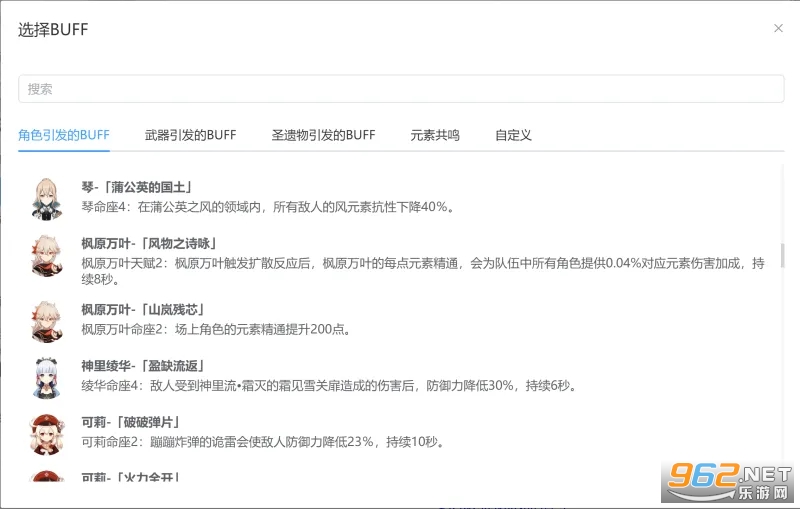The height and width of the screenshot is (509, 800).
Task: Click the buff list scrollbar thumb
Action: 782,256
